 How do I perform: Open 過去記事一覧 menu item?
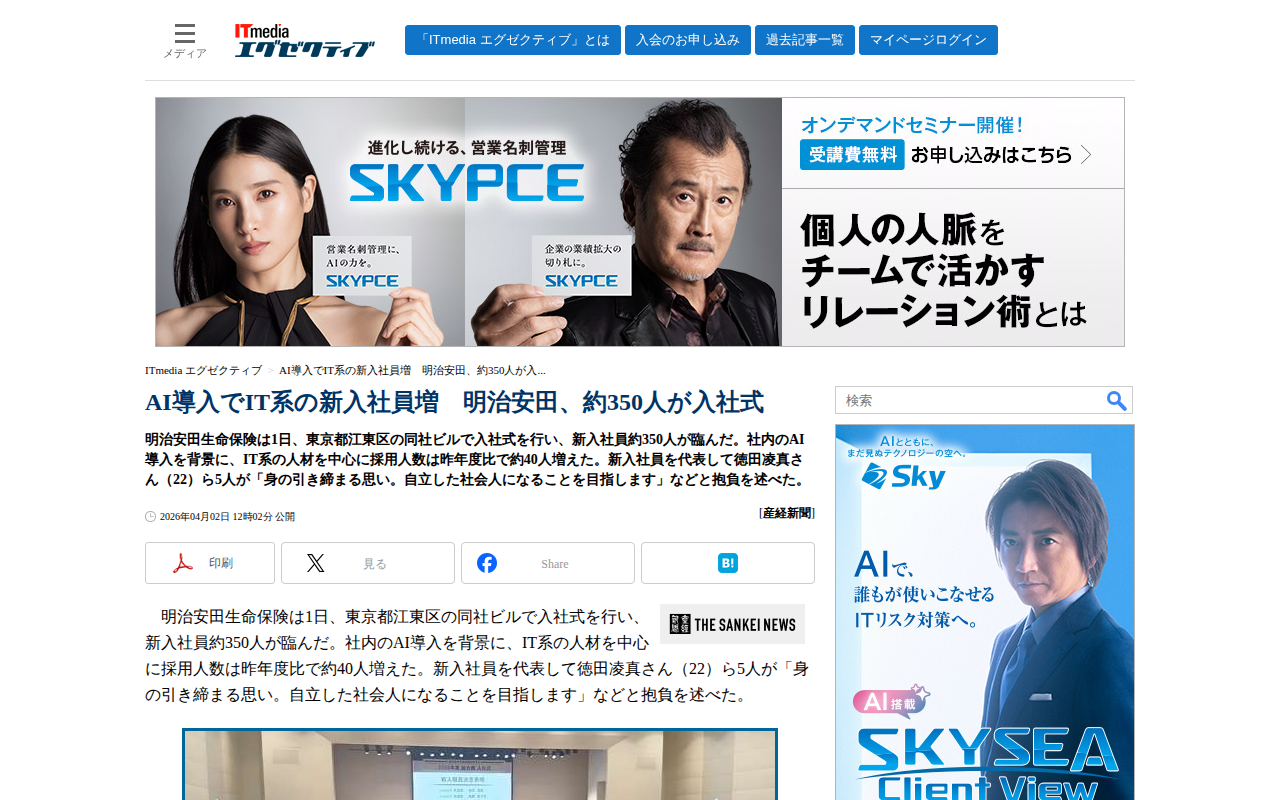805,40
